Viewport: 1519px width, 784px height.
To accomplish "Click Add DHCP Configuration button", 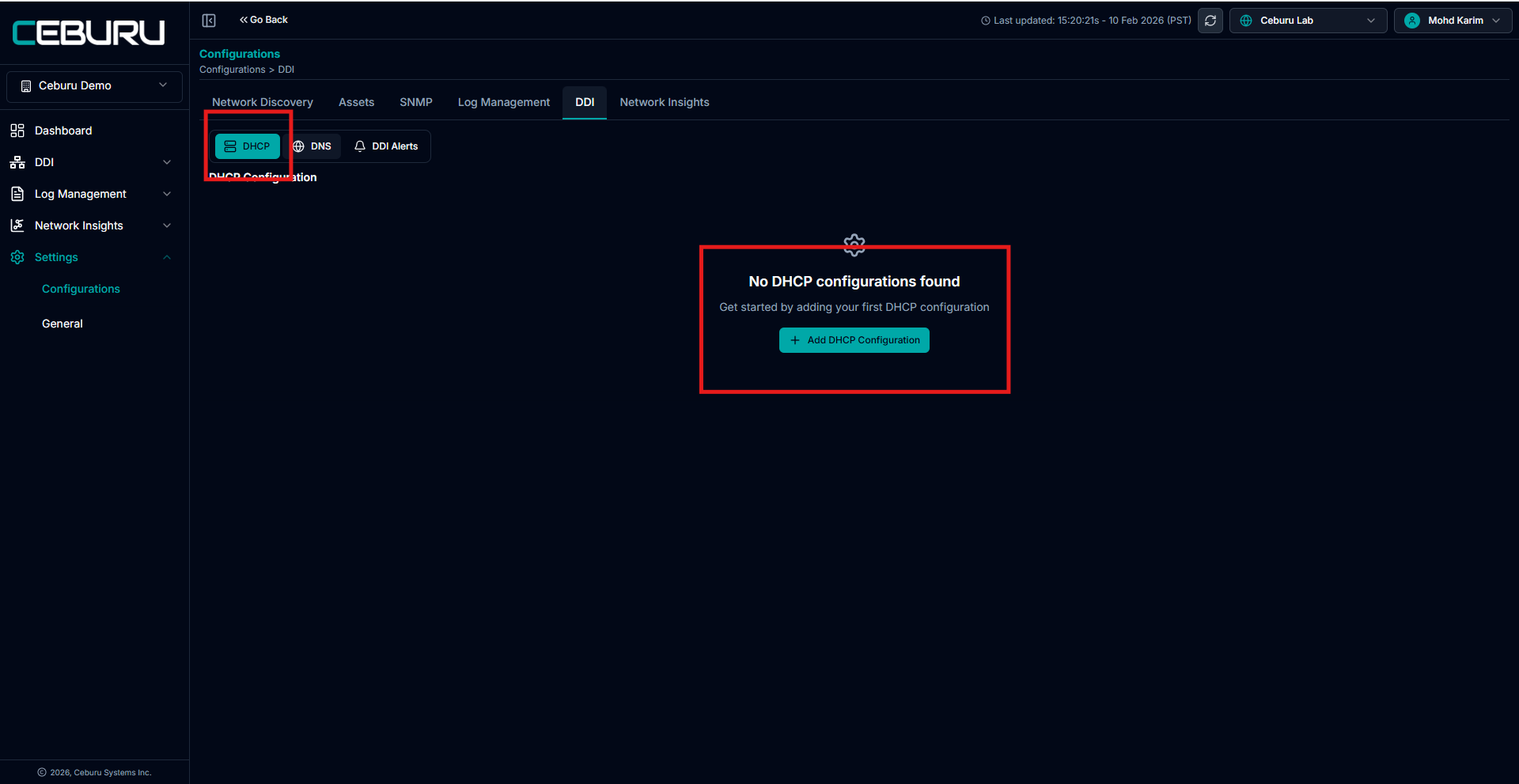I will pyautogui.click(x=854, y=340).
